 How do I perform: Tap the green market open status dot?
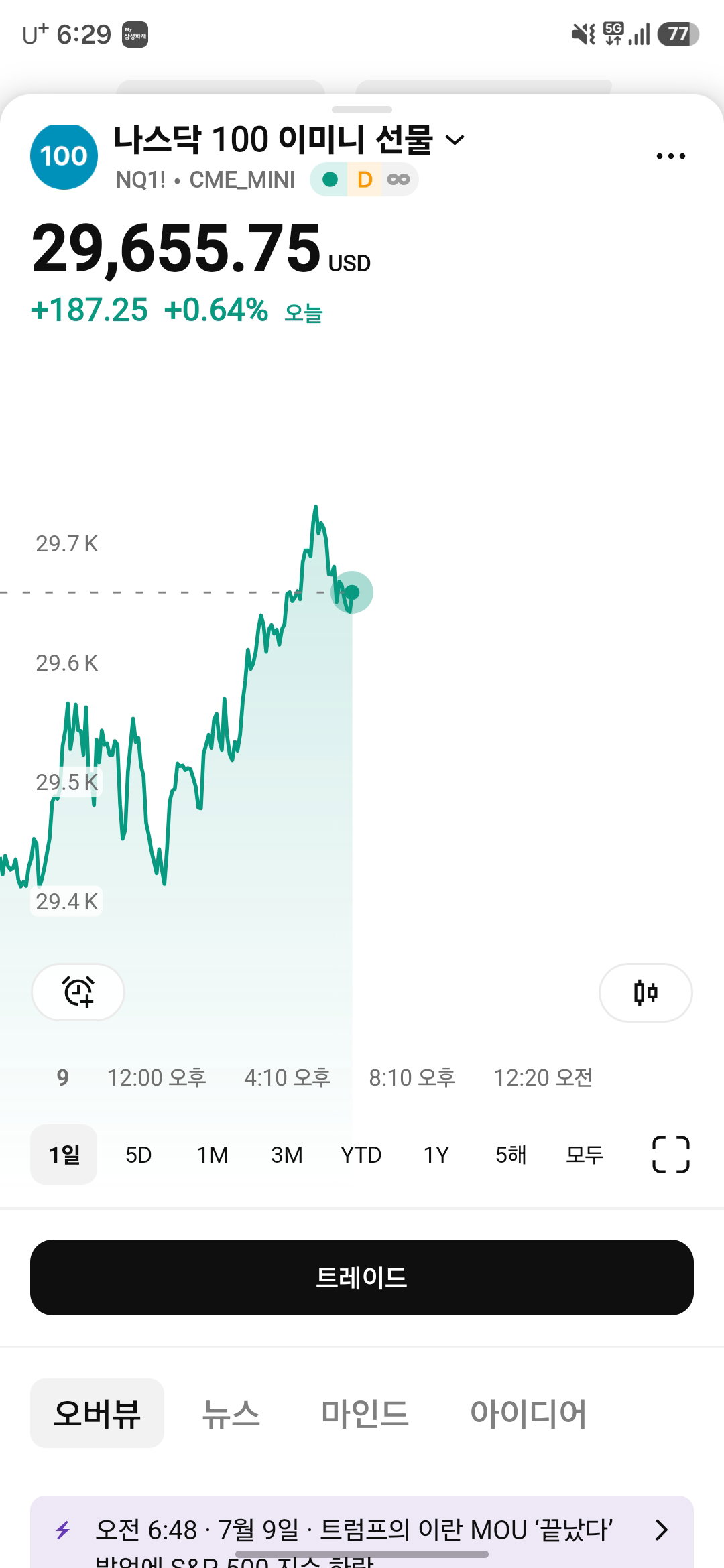330,180
